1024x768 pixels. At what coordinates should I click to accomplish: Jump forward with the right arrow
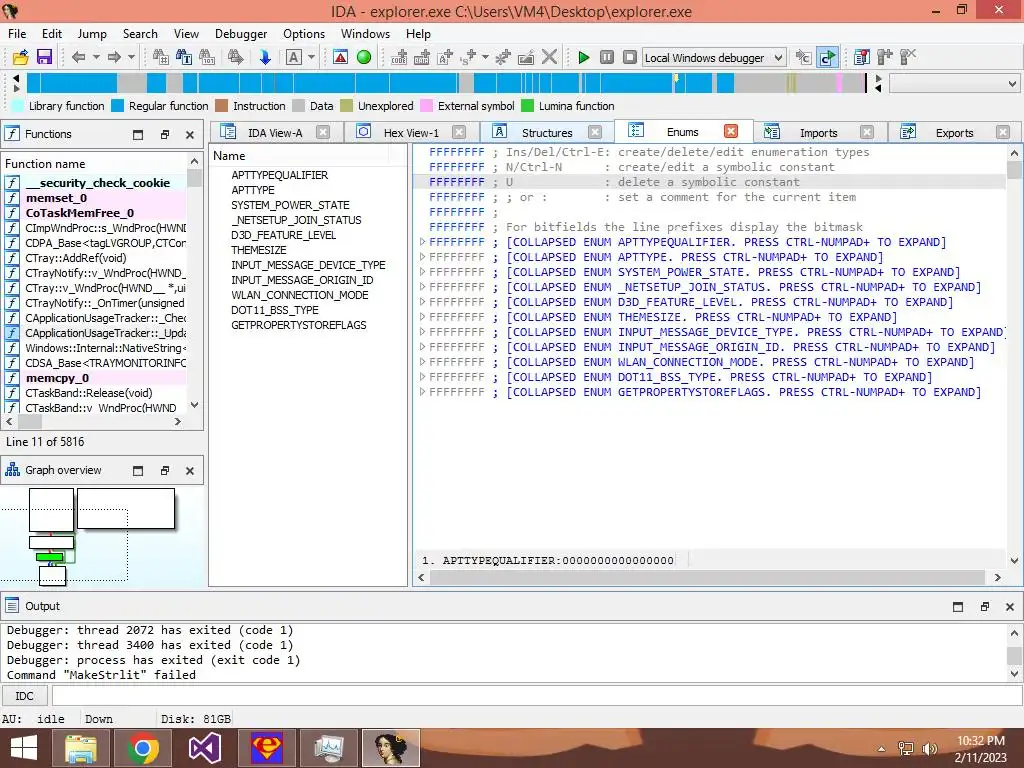(114, 57)
